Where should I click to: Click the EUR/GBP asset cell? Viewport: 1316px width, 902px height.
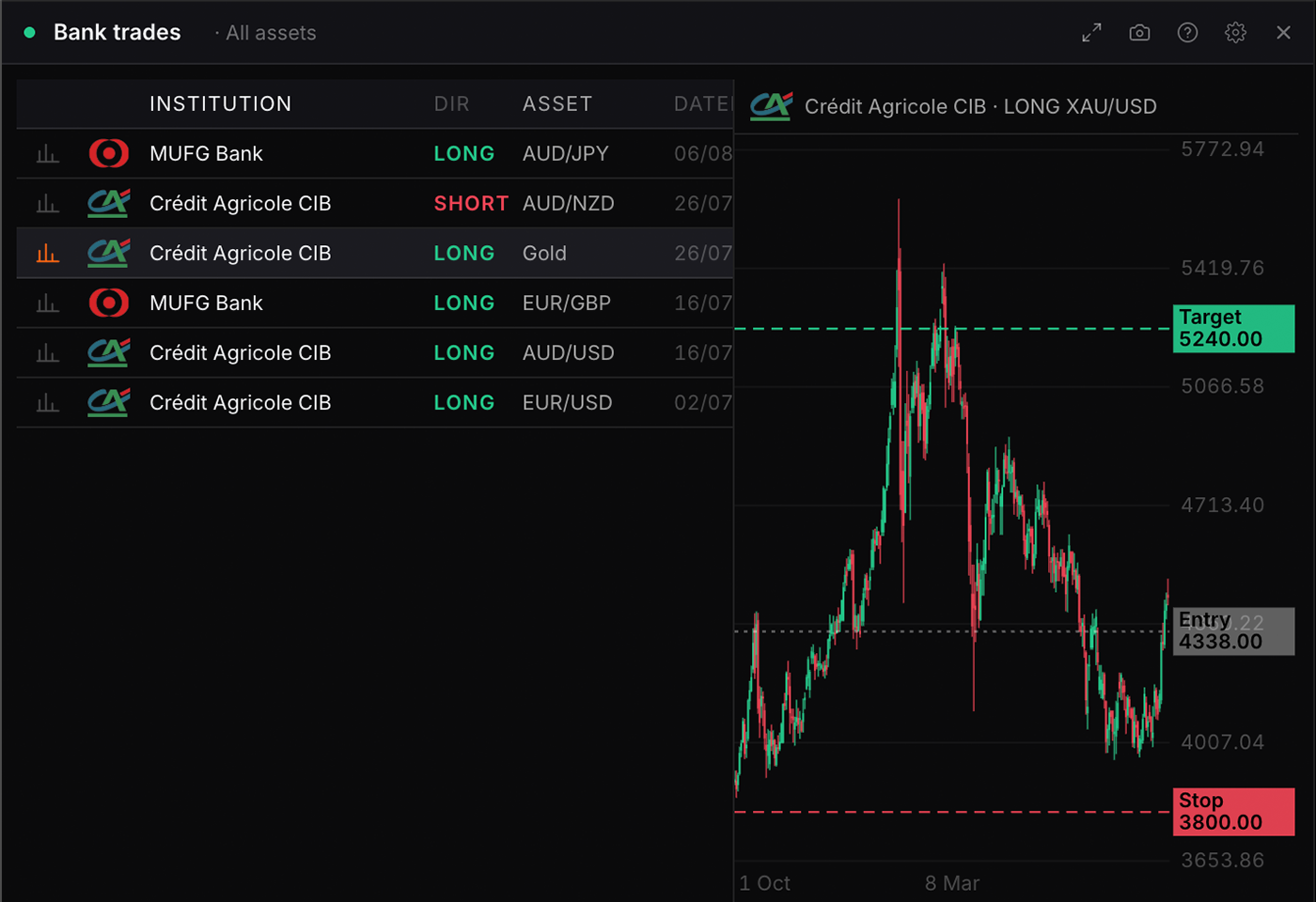click(x=567, y=303)
